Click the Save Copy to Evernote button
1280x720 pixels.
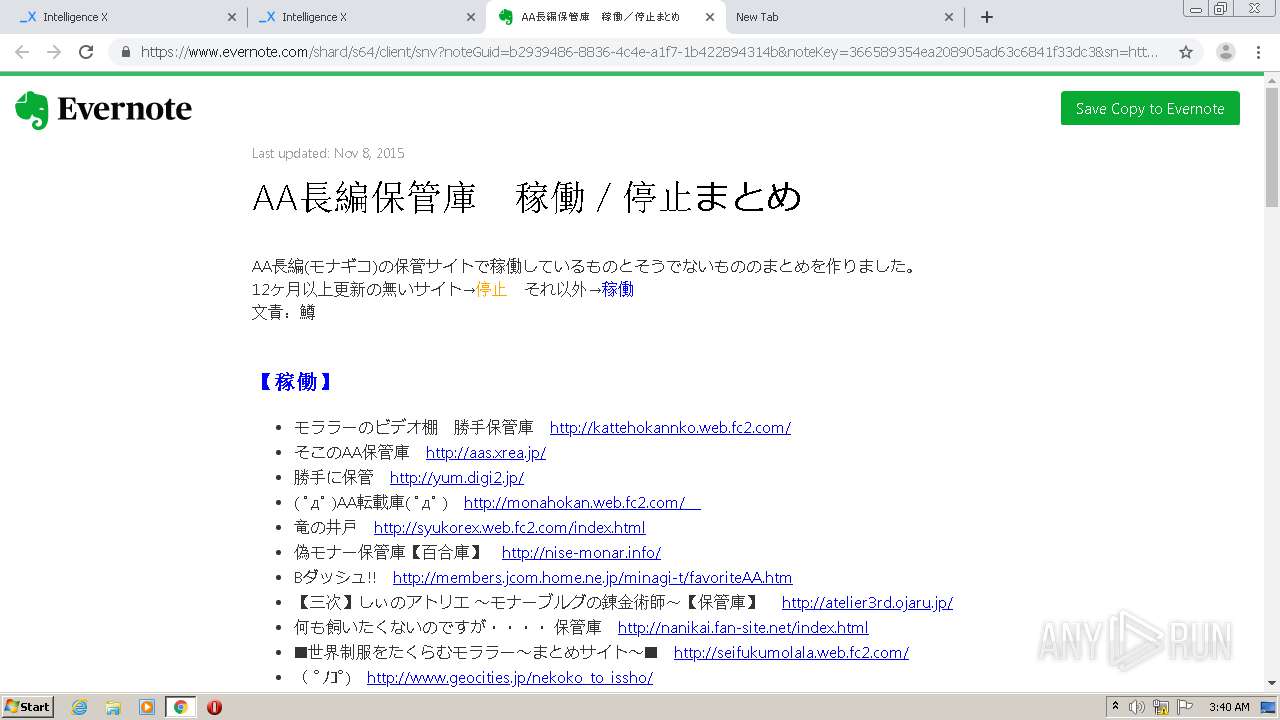[1150, 108]
